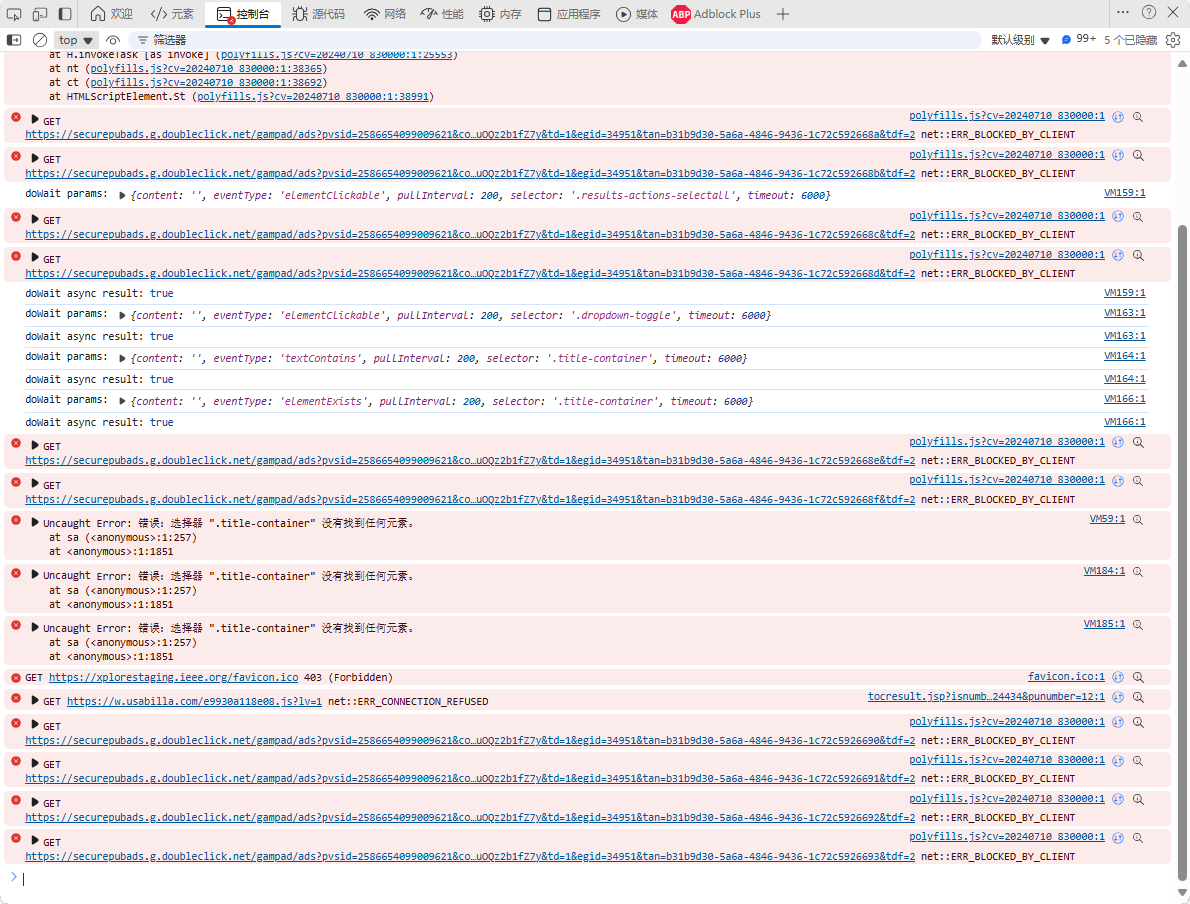
Task: Open the doubleclick URL ending 592668e
Action: pyautogui.click(x=470, y=461)
